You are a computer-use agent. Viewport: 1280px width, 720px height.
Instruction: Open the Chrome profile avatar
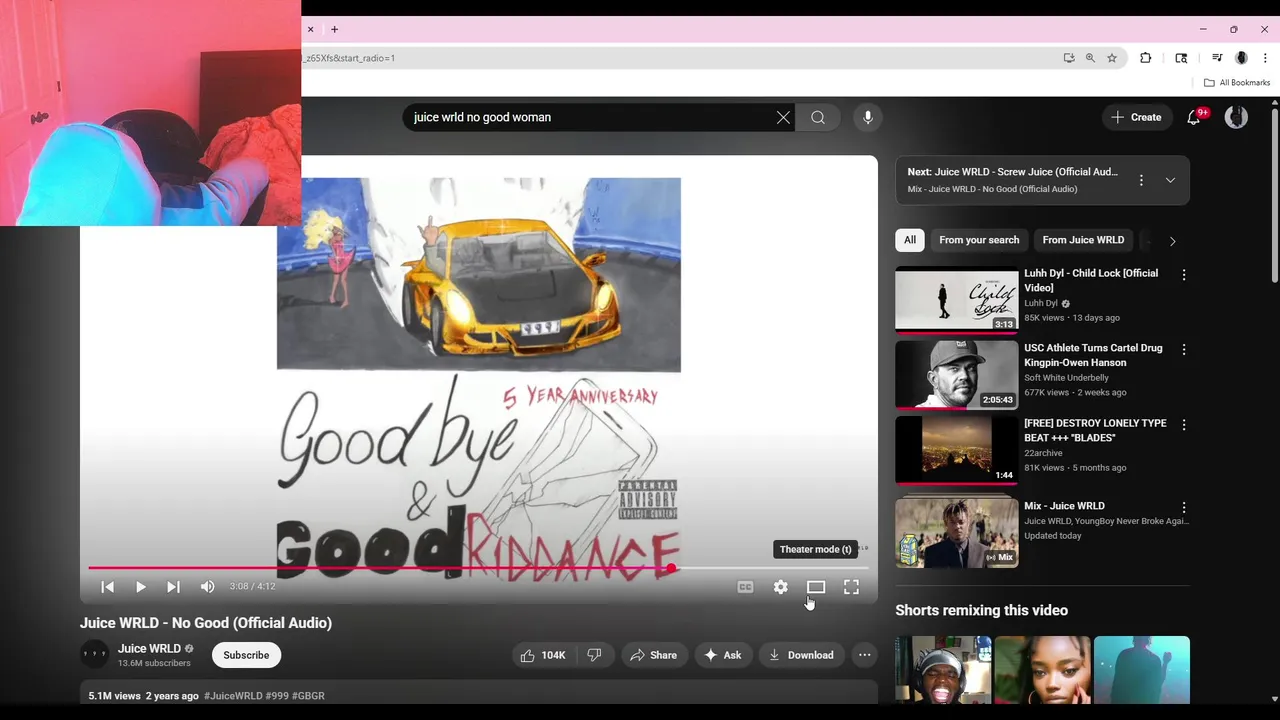[1241, 58]
